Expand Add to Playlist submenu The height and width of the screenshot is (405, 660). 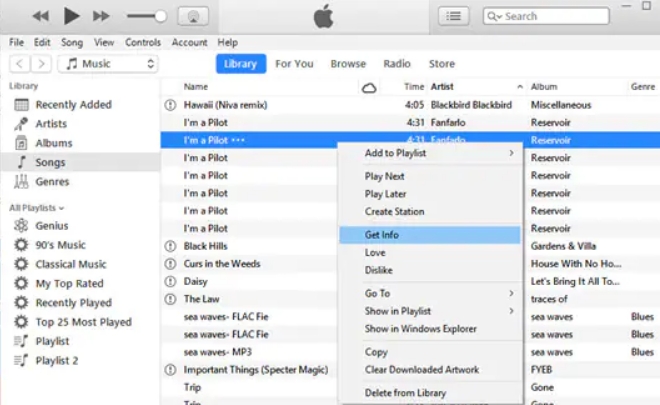pyautogui.click(x=430, y=153)
